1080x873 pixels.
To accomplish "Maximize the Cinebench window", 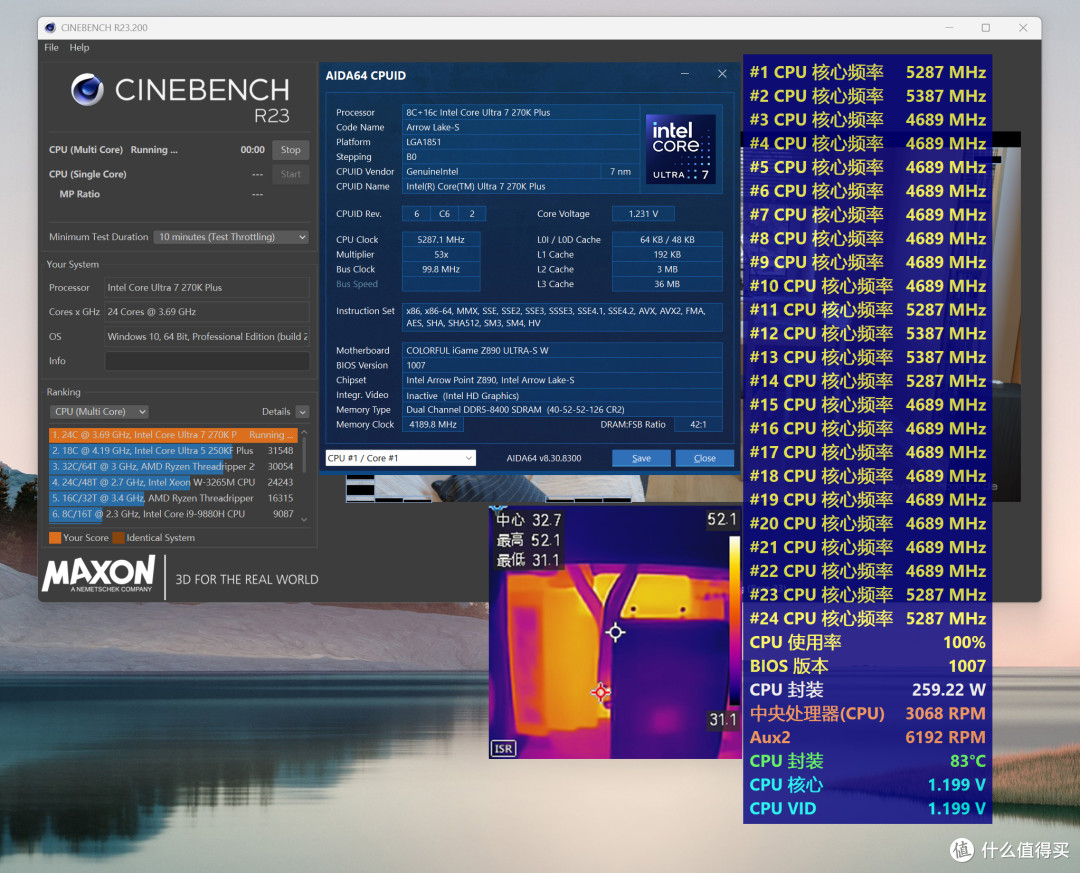I will [986, 28].
